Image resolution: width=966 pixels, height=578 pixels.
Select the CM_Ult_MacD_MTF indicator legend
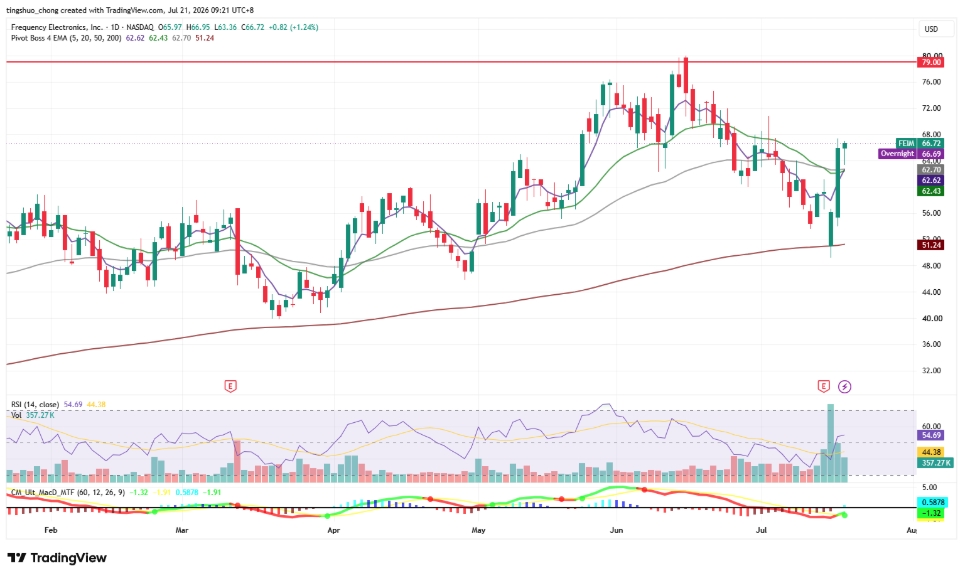click(69, 492)
